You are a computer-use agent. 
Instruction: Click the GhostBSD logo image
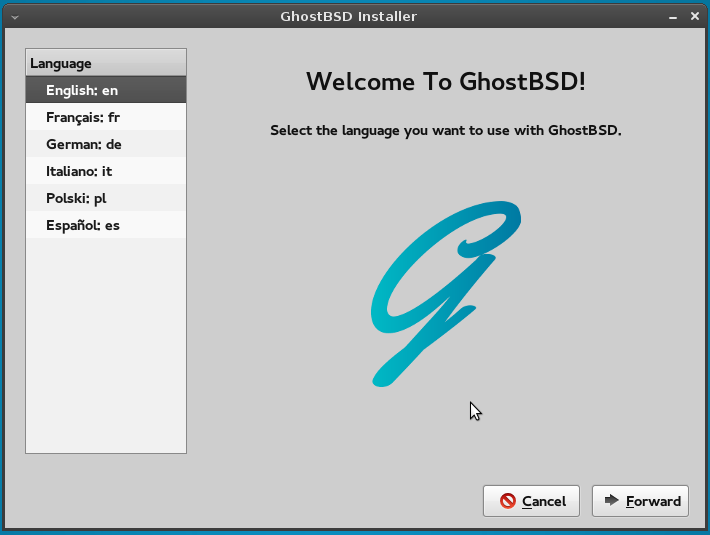446,294
